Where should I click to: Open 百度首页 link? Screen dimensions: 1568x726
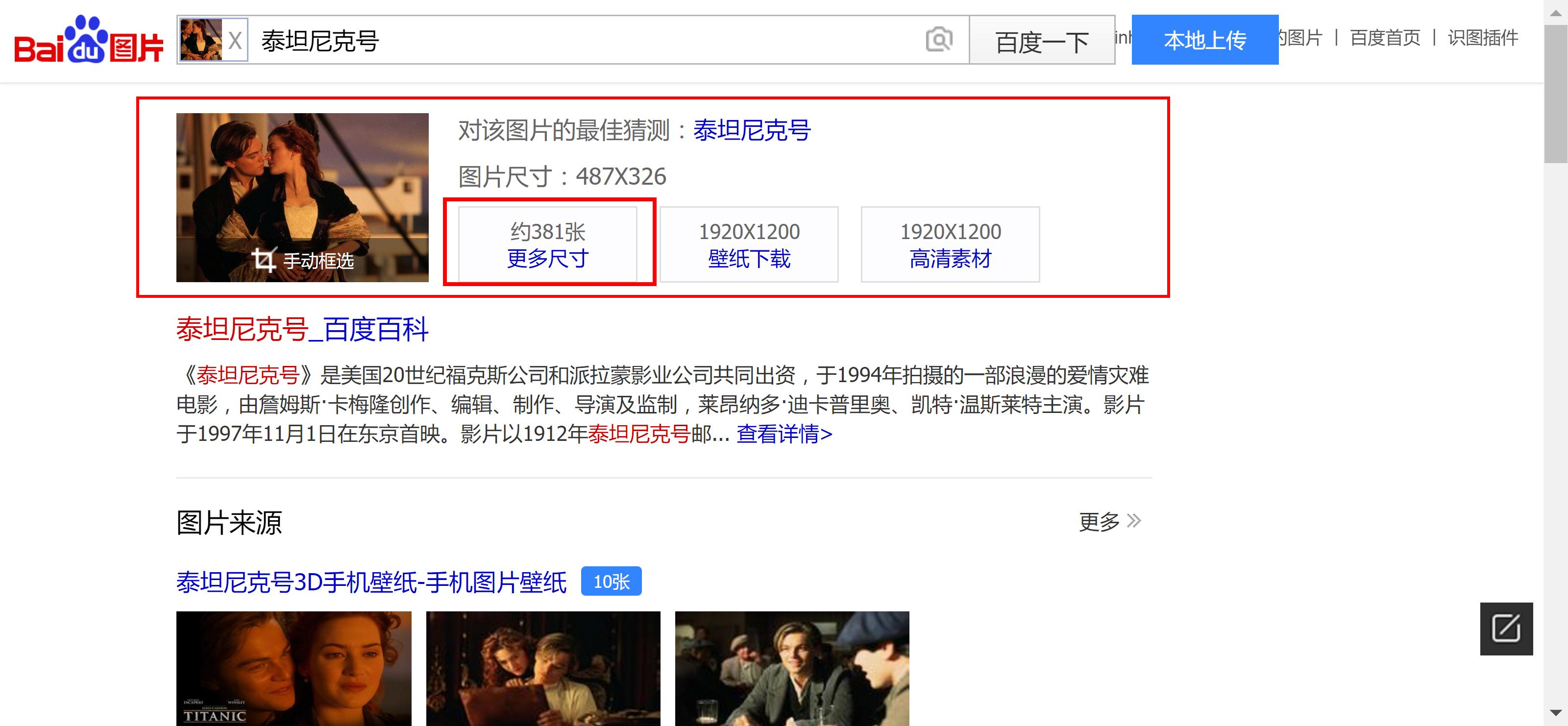click(1385, 38)
